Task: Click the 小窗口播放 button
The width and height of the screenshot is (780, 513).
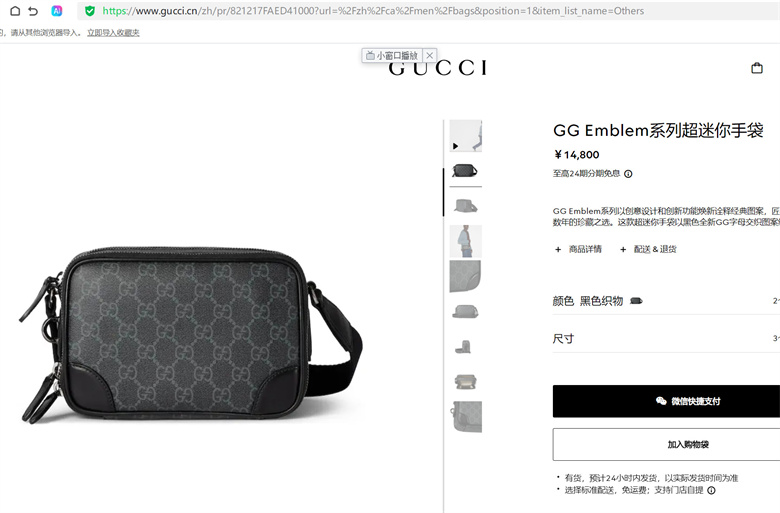Action: pyautogui.click(x=392, y=55)
